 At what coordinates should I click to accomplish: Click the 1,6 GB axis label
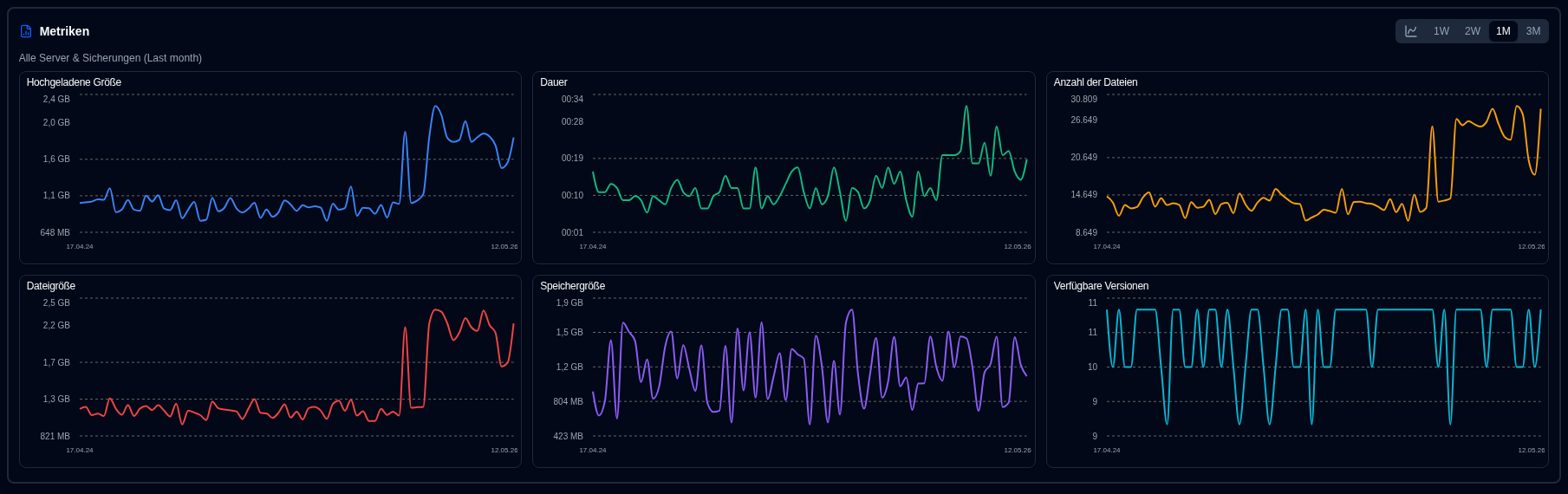click(56, 159)
